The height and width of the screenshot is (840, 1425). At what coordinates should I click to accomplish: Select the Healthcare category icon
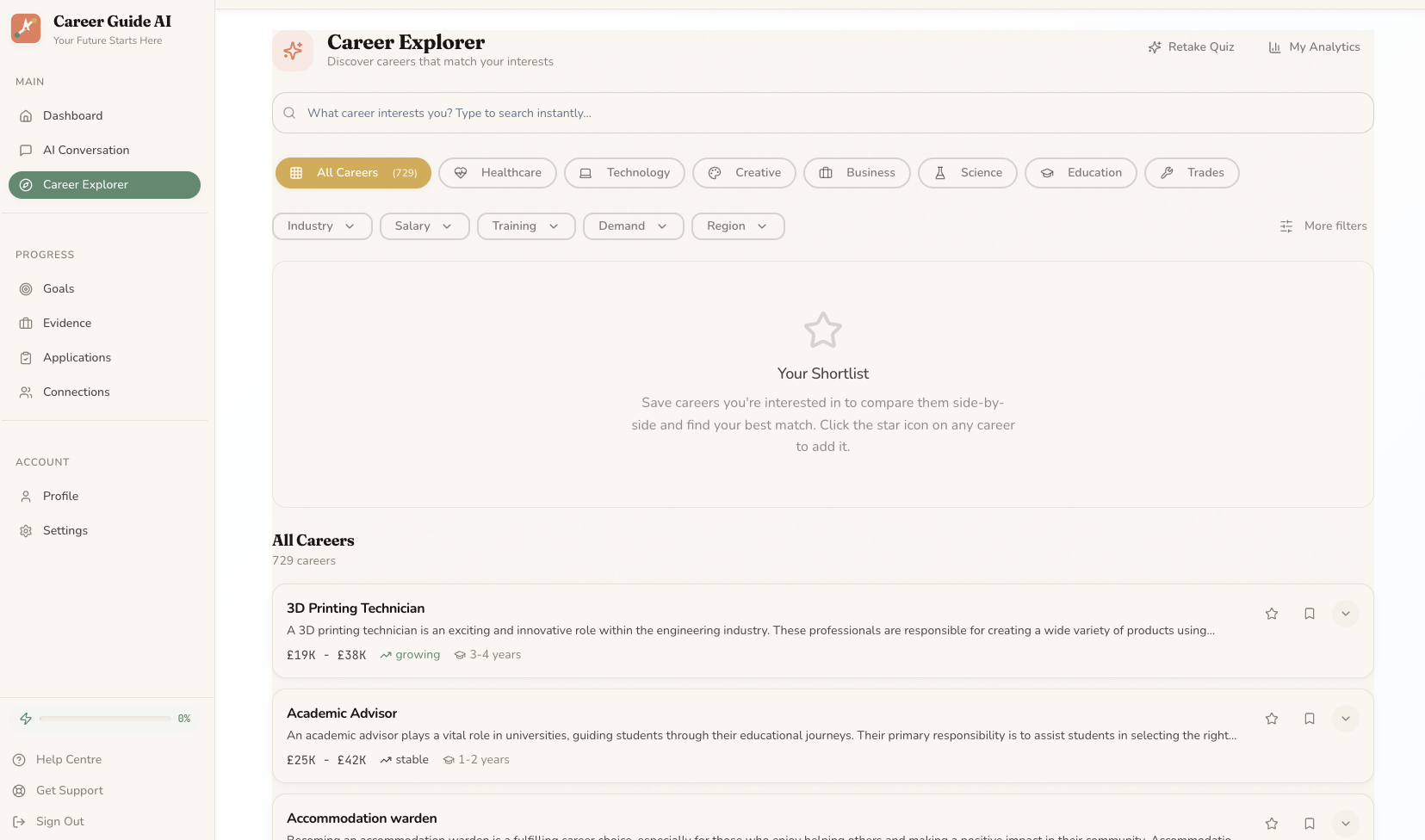[462, 172]
